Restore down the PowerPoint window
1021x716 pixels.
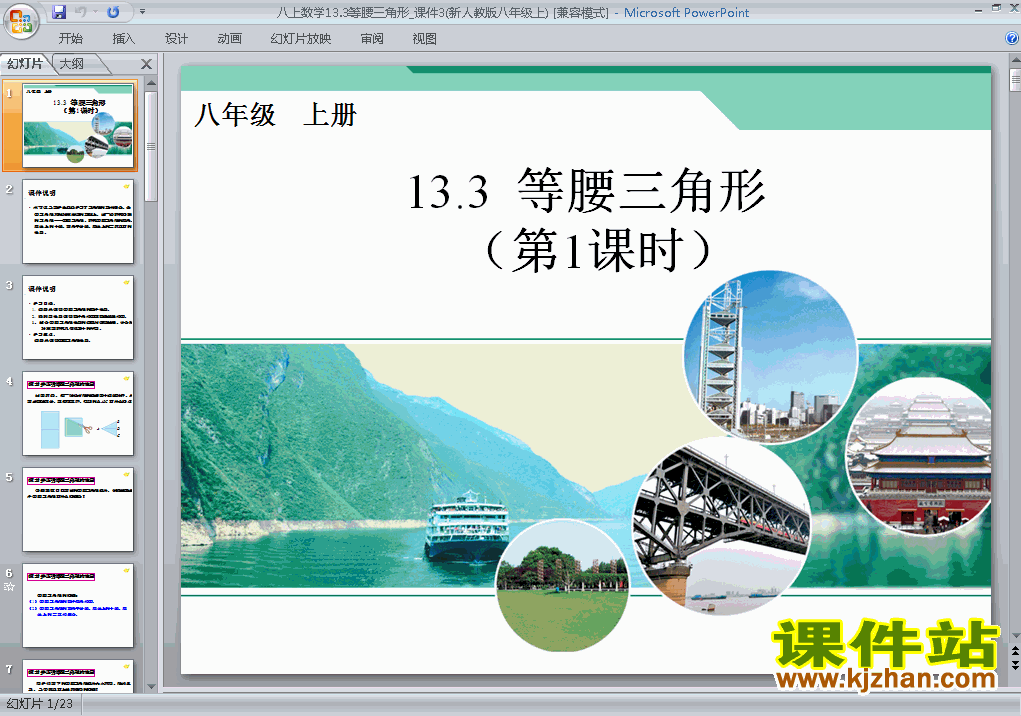996,8
